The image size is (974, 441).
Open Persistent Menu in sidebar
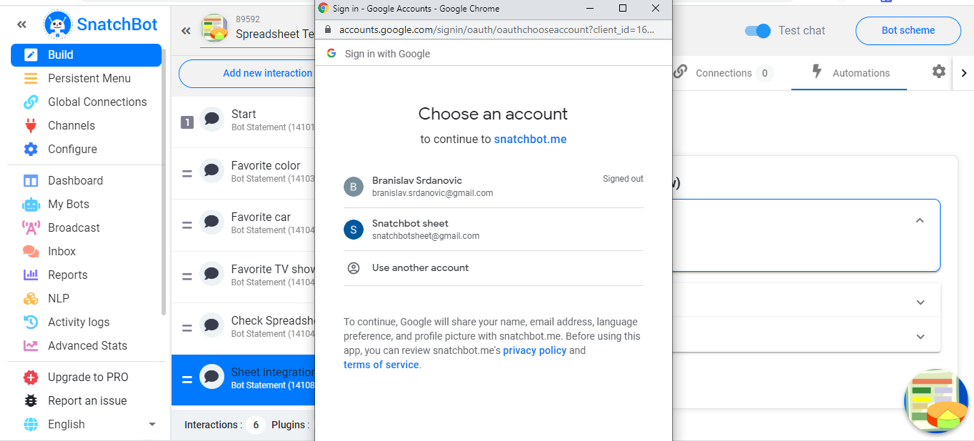(89, 78)
